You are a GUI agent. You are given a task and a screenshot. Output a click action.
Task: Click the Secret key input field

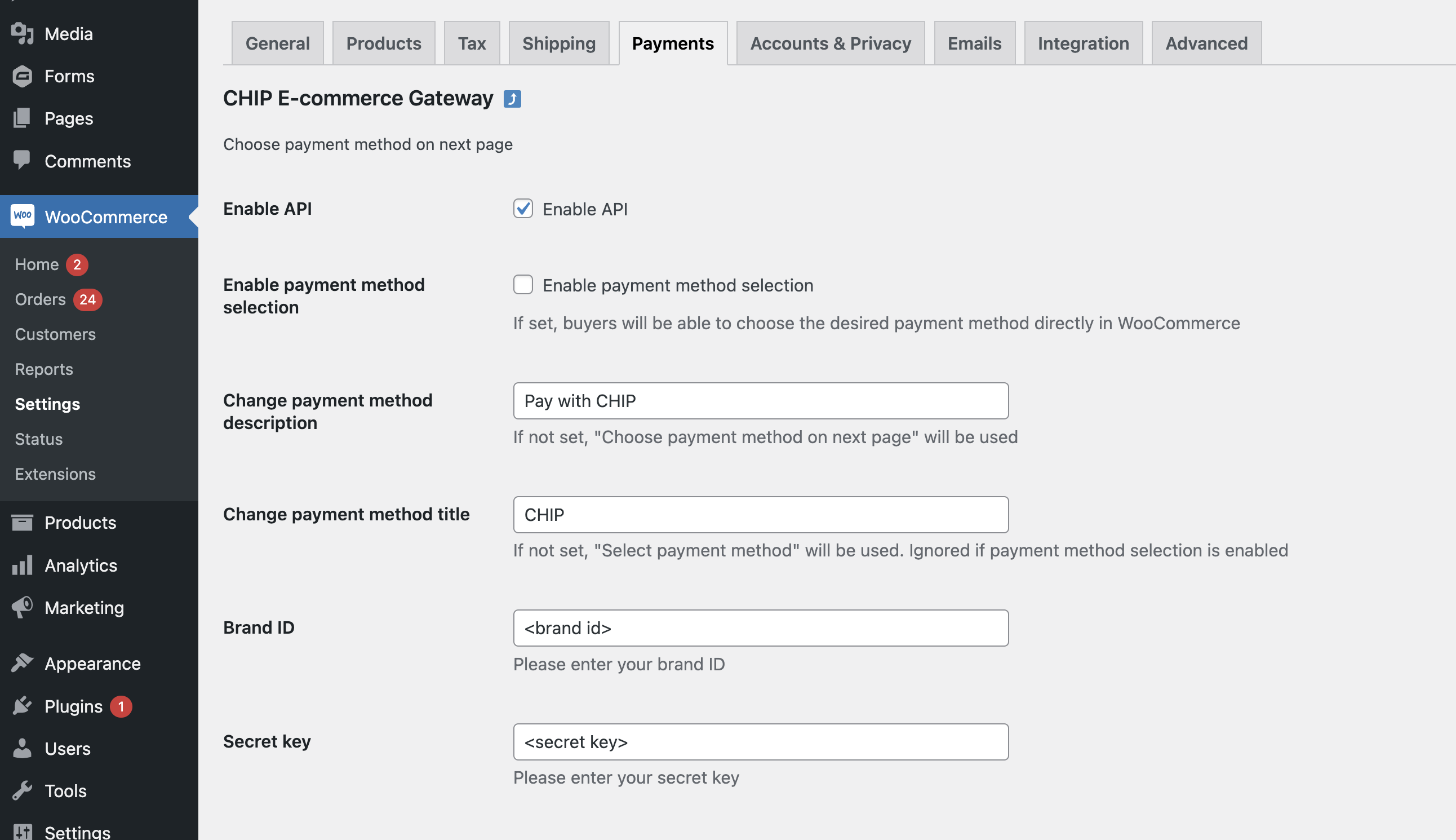point(761,742)
